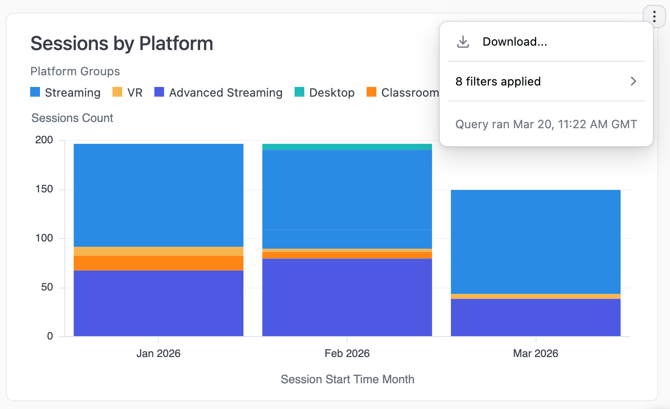Toggle the Streaming series legend label
Viewport: 670px width, 409px height.
(72, 93)
